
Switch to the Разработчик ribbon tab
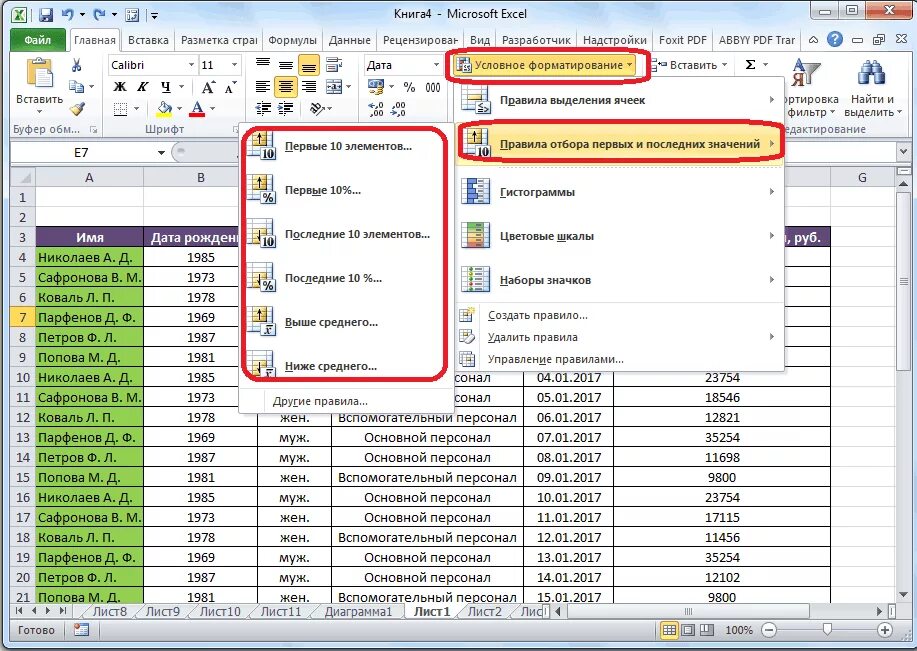(x=536, y=40)
